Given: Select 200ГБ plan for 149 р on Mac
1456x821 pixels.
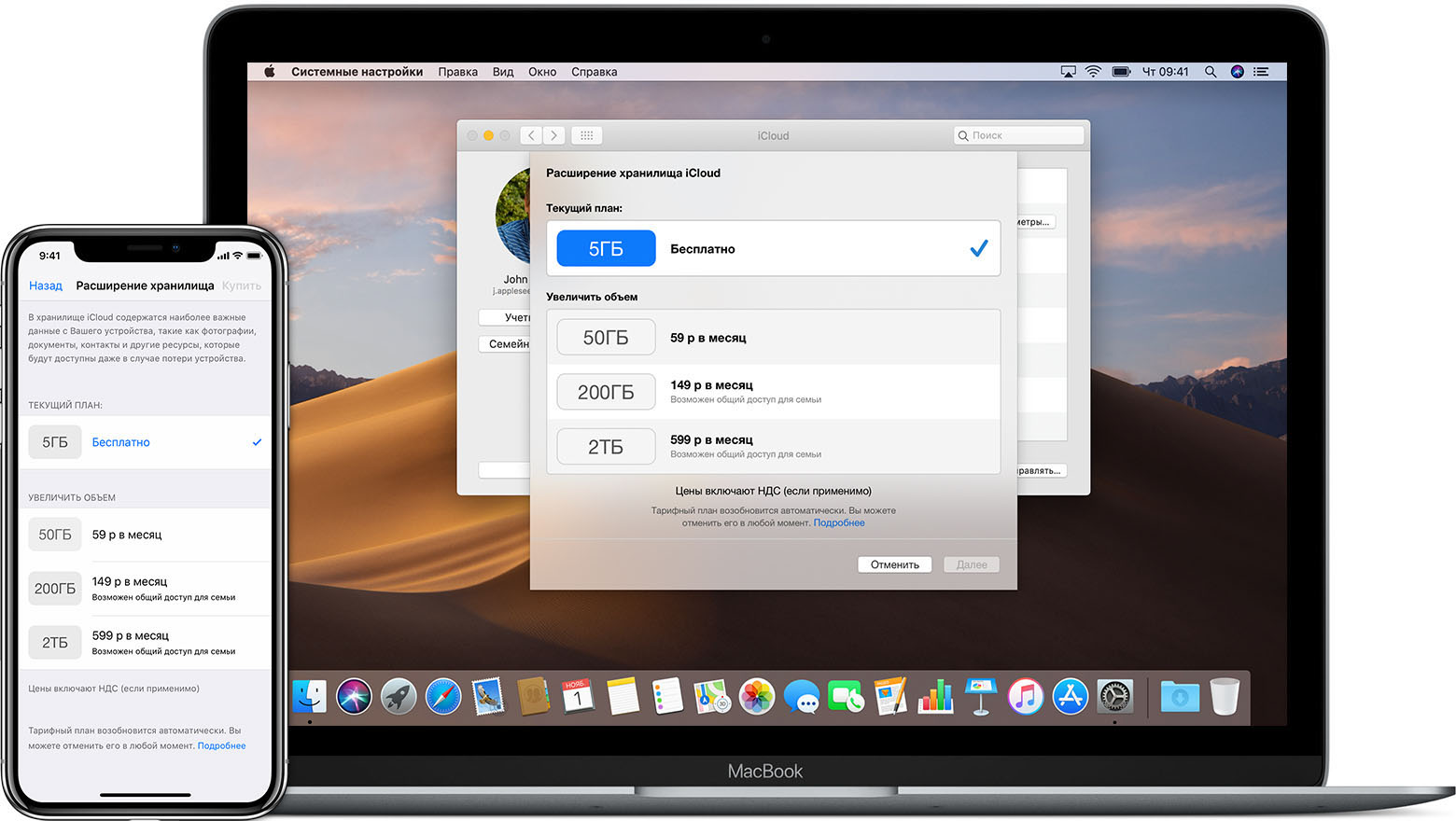Looking at the screenshot, I should 773,392.
